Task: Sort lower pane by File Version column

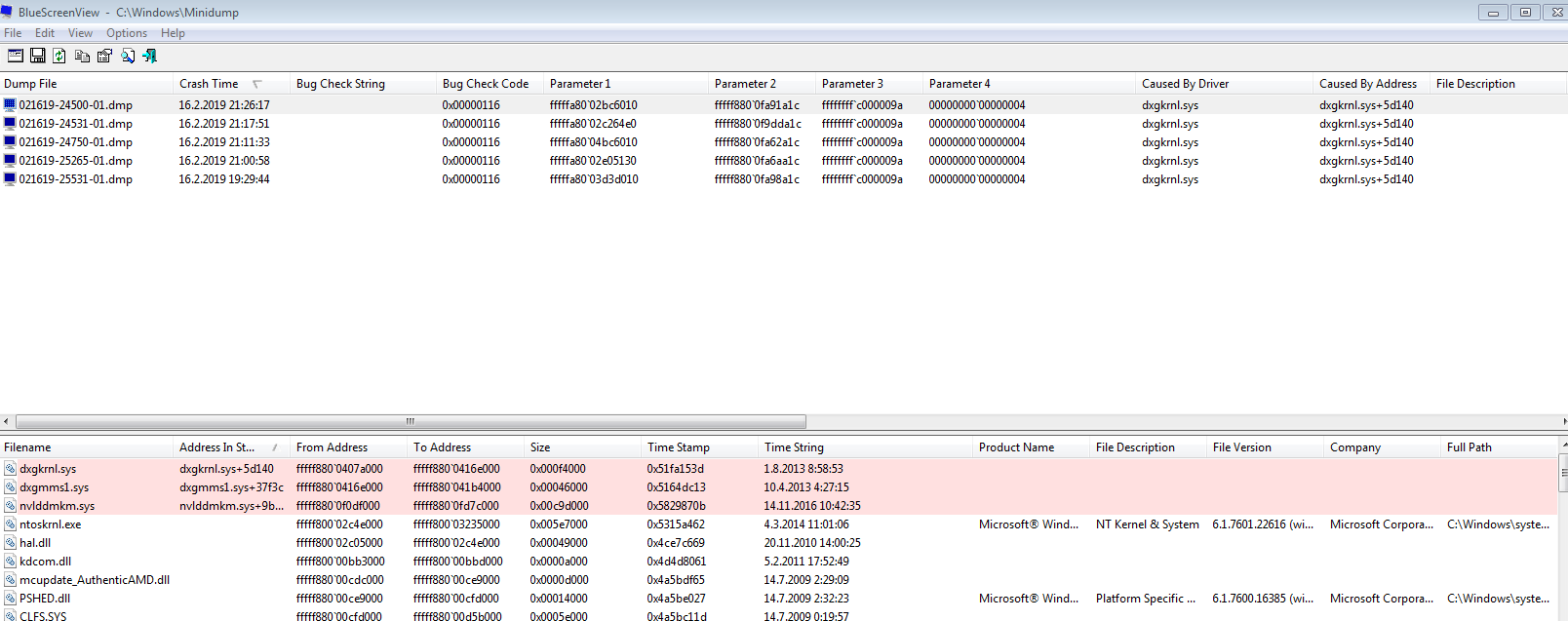Action: pos(1266,447)
